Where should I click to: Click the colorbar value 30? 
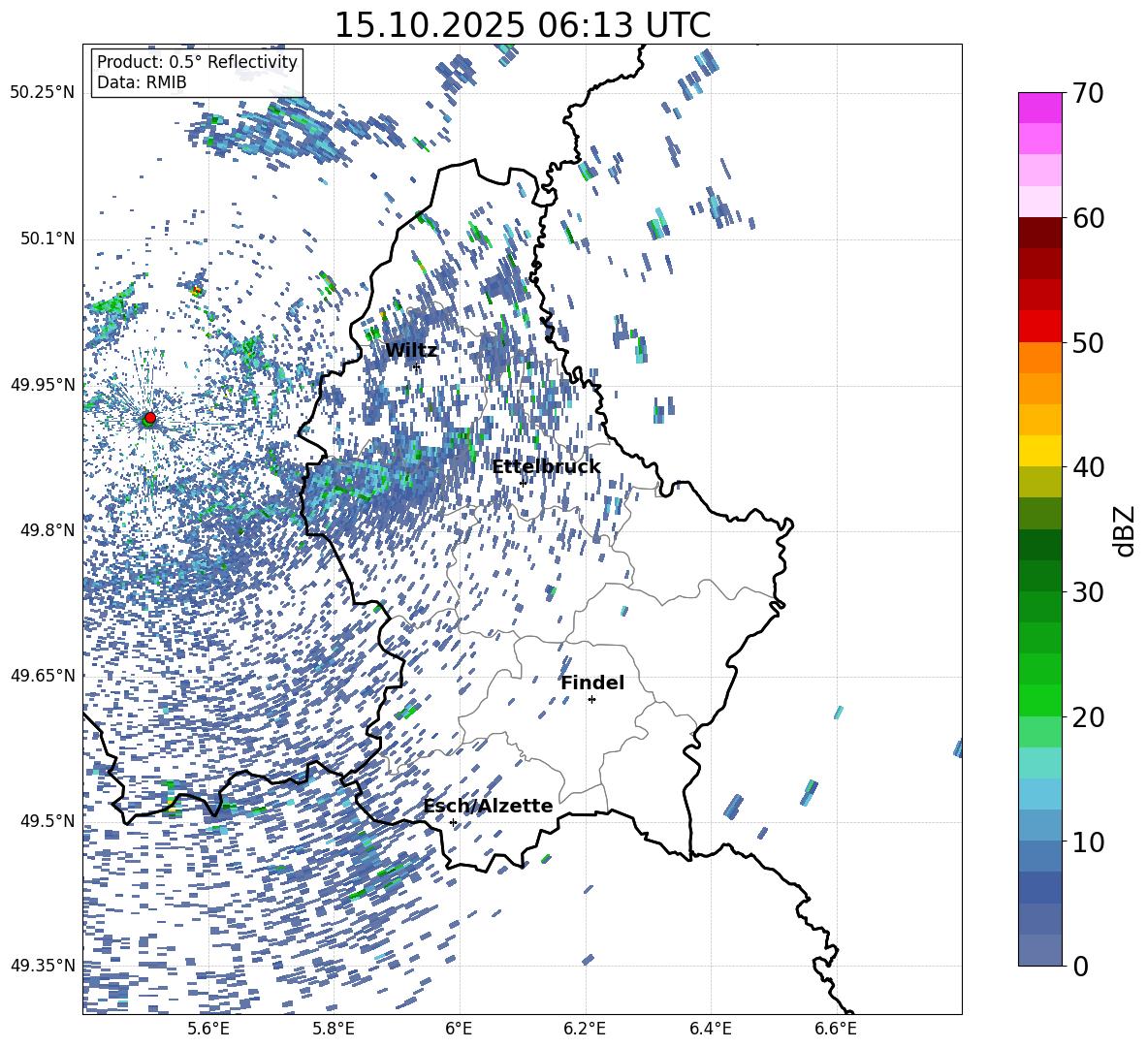1088,591
